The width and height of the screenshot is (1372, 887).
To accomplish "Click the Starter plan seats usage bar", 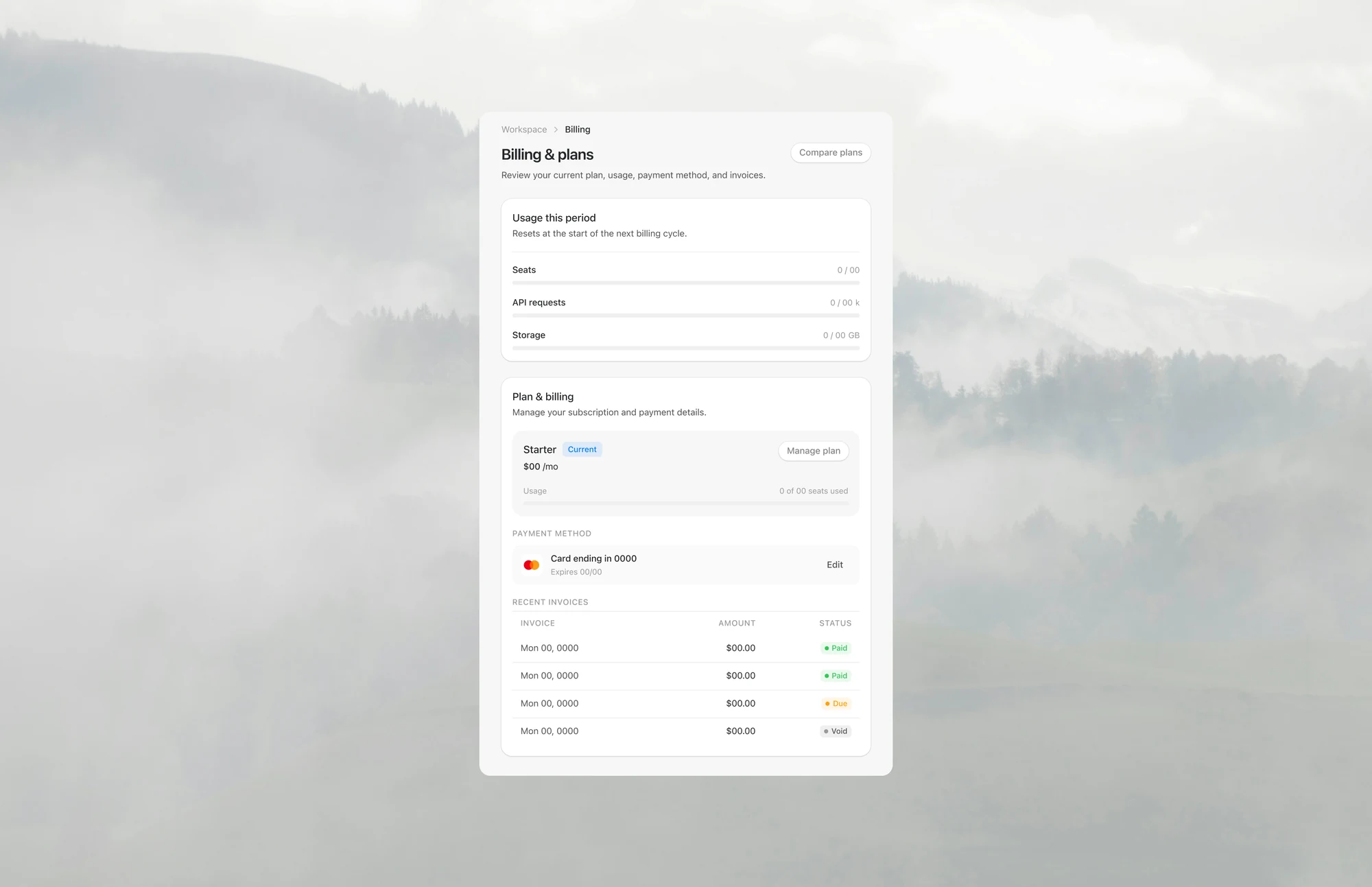I will click(x=686, y=504).
